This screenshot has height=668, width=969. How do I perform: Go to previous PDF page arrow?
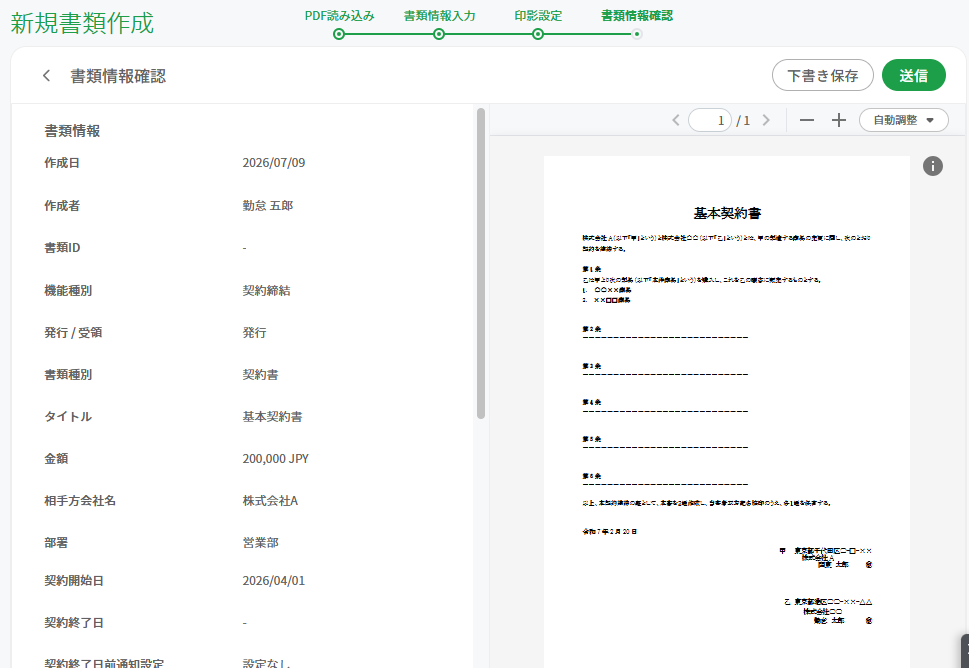[675, 120]
